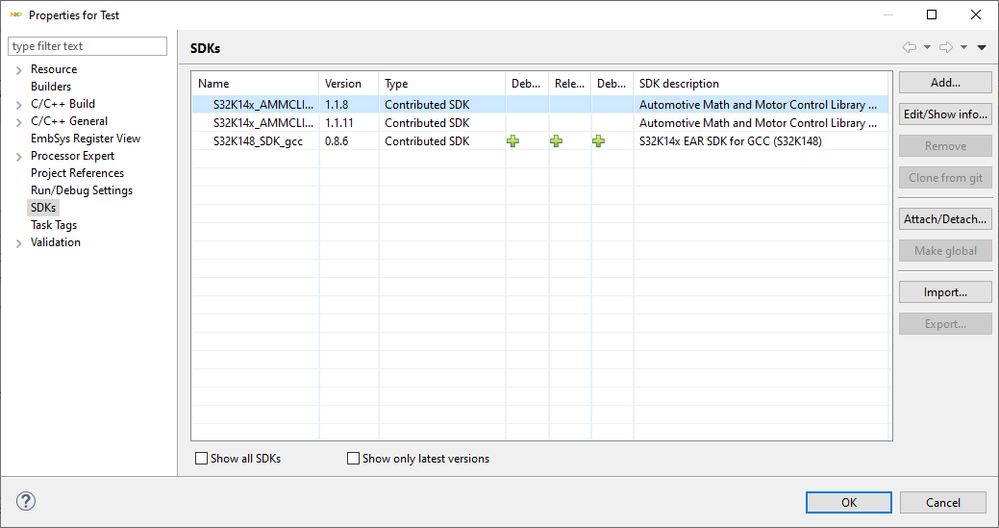Screen dimensions: 999x528
Task: Click the first green plus for S32K148_SDK_gcc
Action: 513,141
